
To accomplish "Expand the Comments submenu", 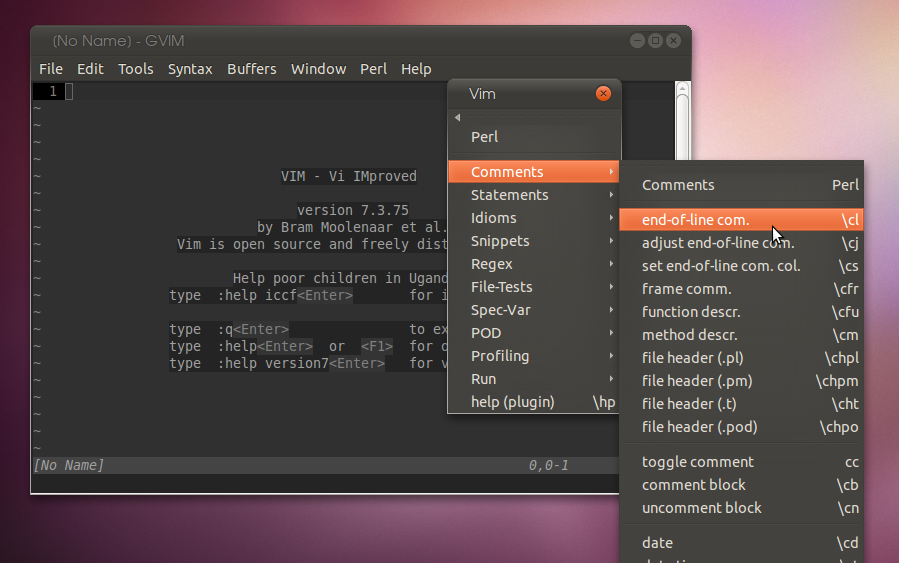I will click(534, 172).
